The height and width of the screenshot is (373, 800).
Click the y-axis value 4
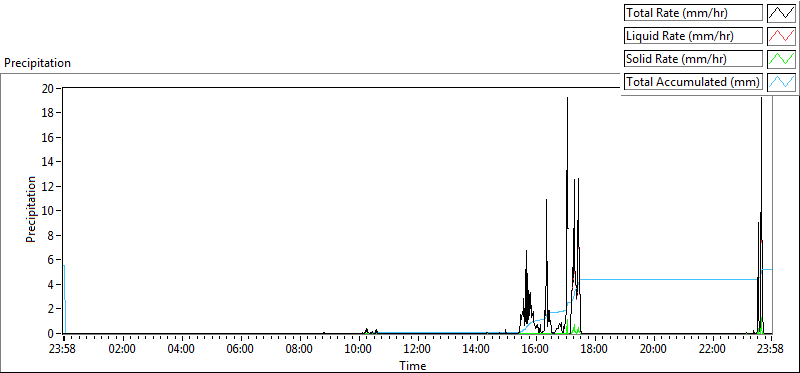pos(51,284)
